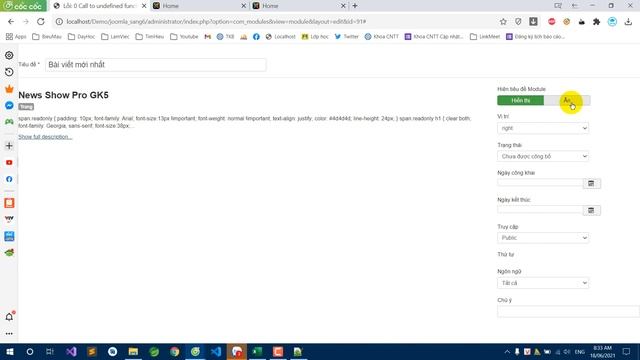Set module title to Ẩn

[x=567, y=100]
